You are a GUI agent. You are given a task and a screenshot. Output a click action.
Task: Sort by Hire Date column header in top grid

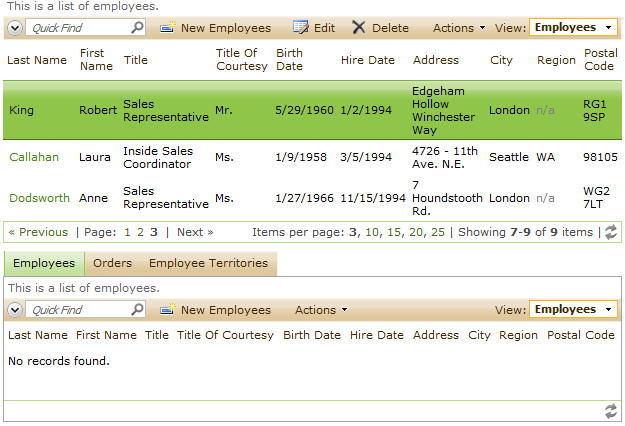point(368,60)
